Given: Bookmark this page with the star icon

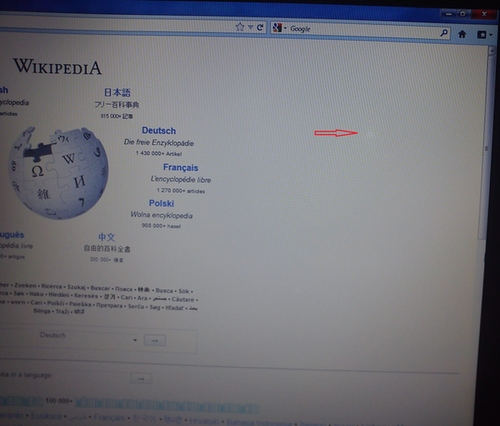Looking at the screenshot, I should point(240,27).
